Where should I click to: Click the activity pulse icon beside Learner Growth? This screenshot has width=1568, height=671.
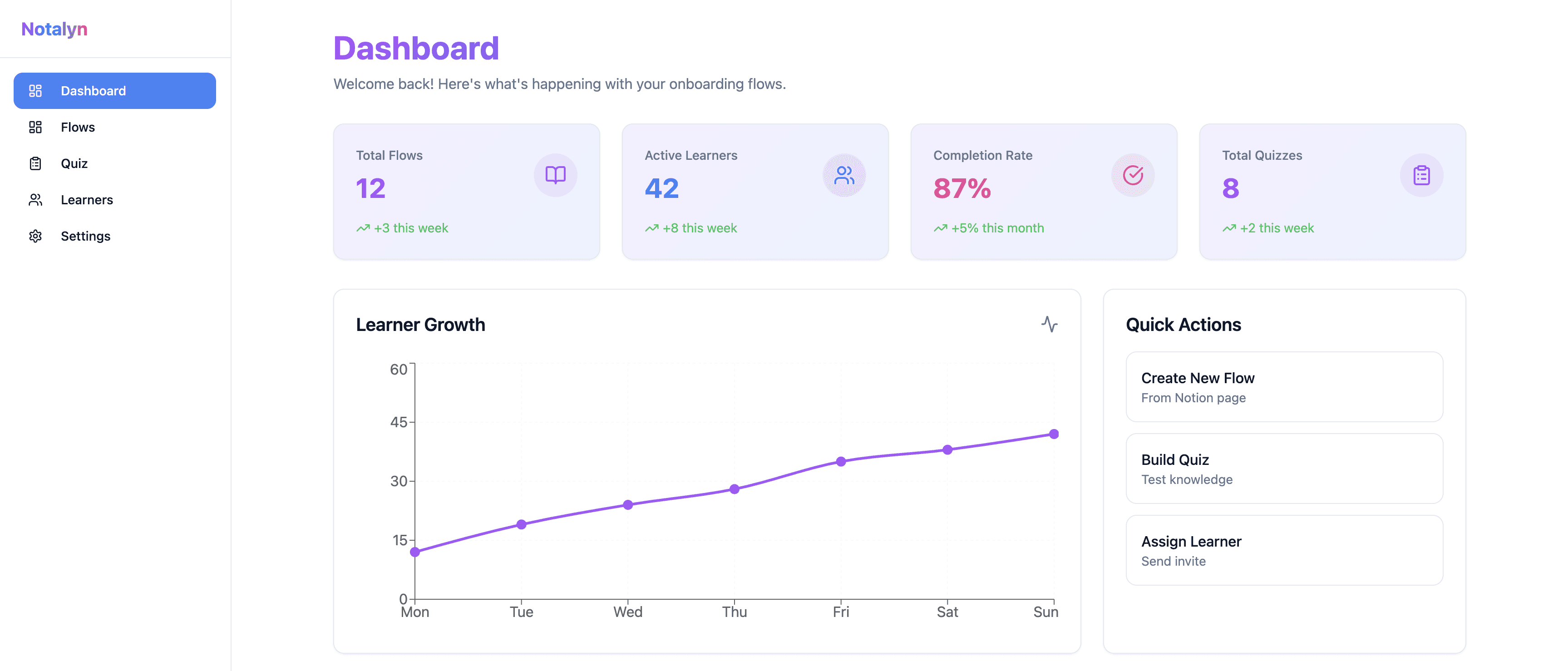click(1049, 324)
